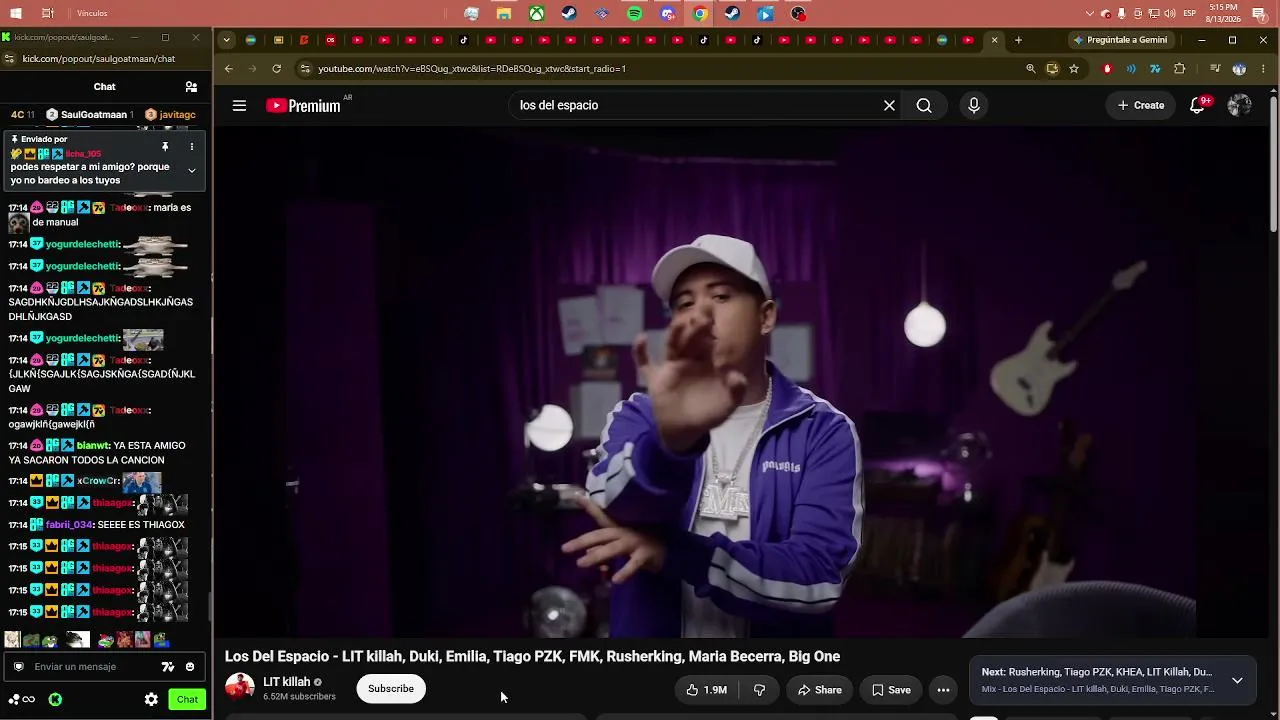Open Windows Task View
Viewport: 1280px width, 720px height.
[x=48, y=14]
